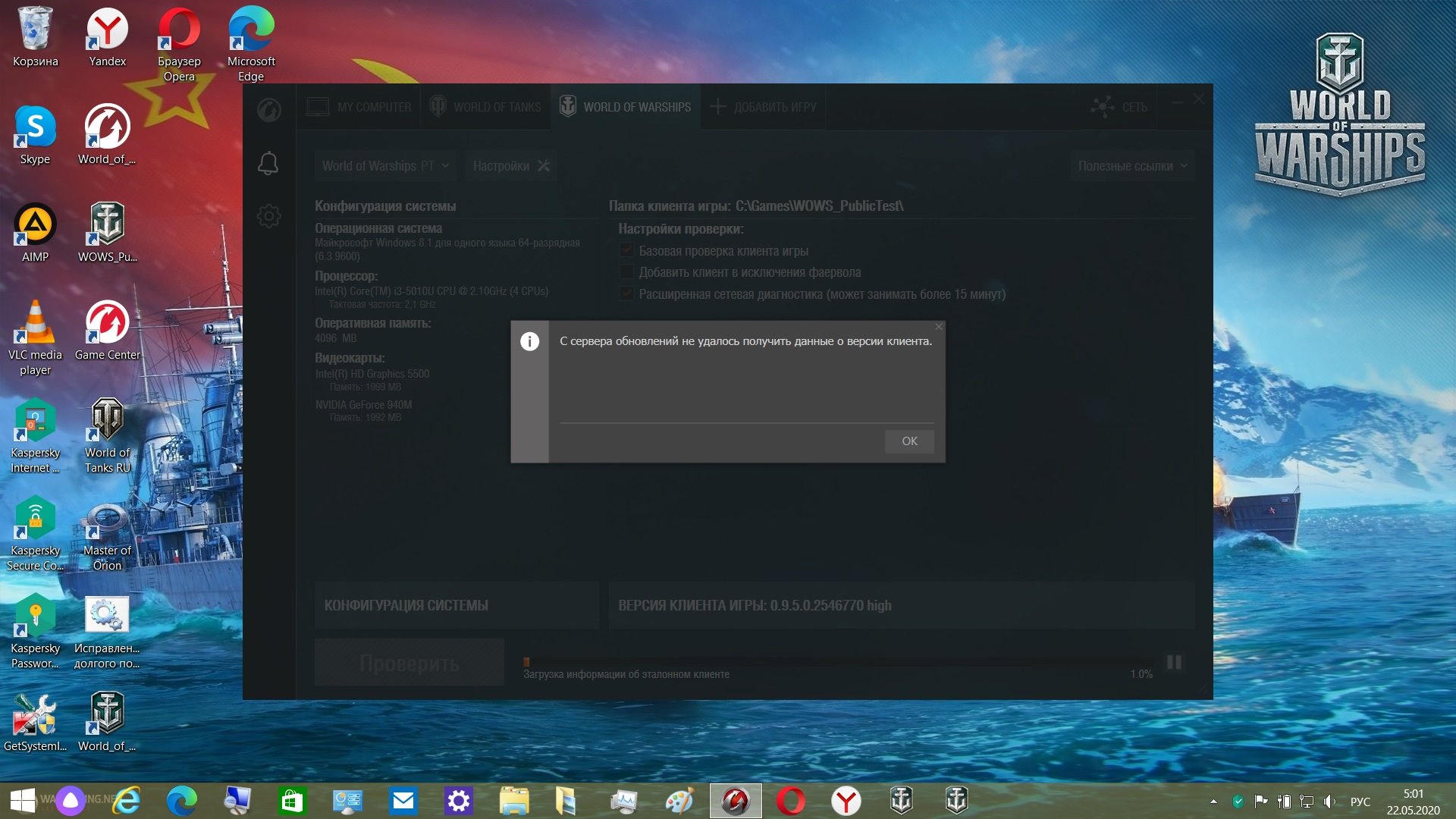Open Game Center desktop shortcut
The image size is (1456, 819).
(x=107, y=331)
